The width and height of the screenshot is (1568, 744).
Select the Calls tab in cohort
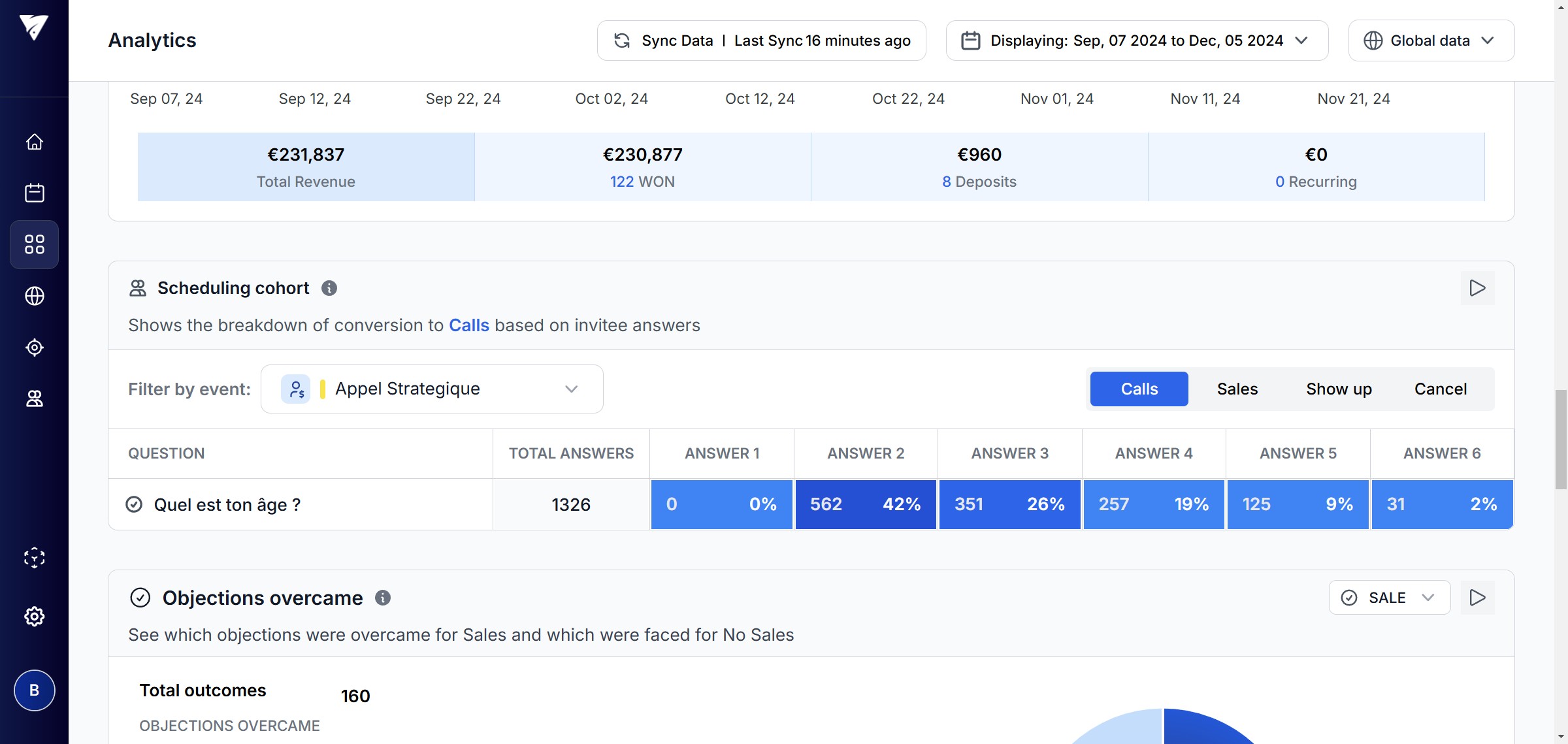point(1139,389)
